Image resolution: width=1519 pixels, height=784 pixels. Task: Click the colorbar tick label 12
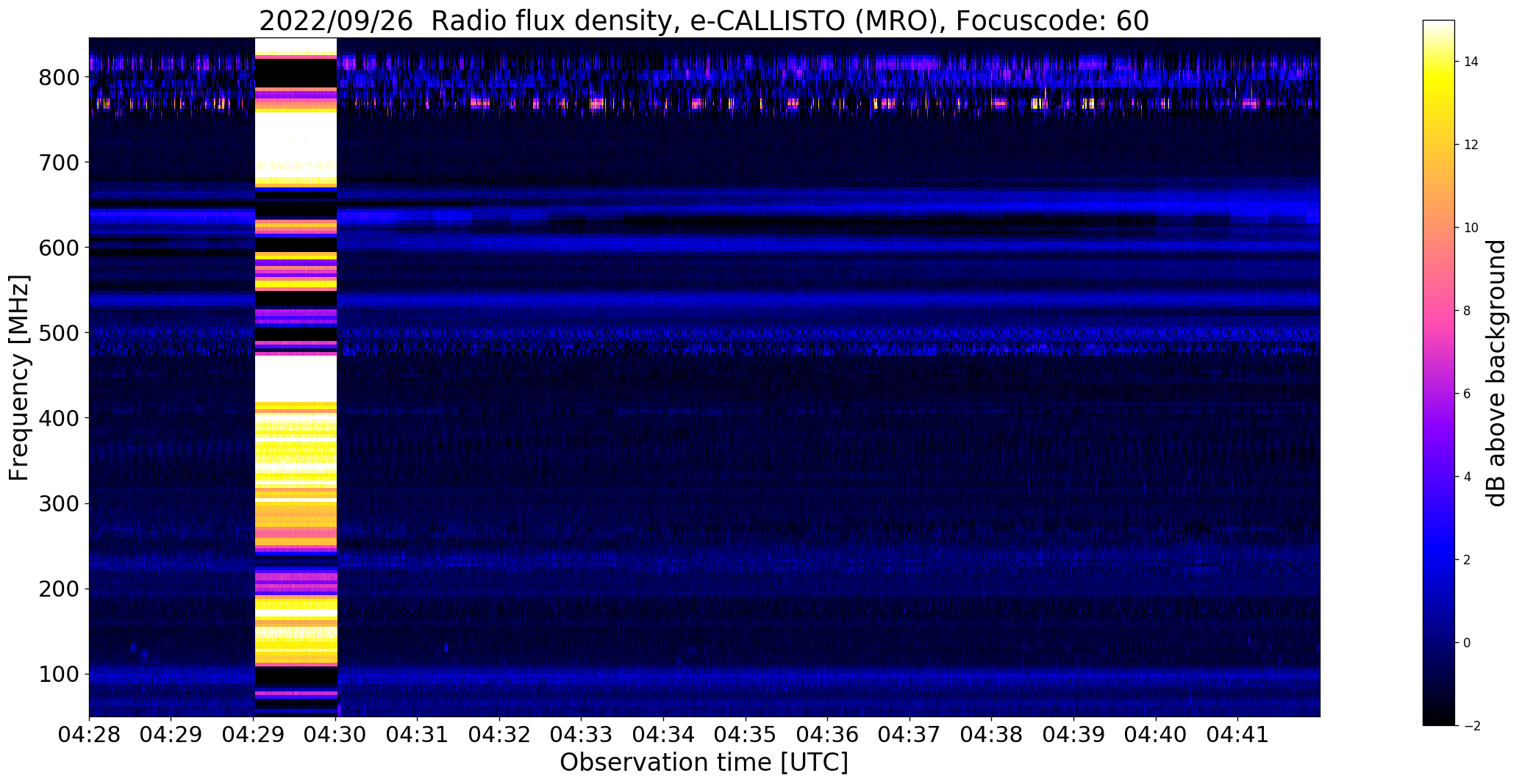(x=1471, y=145)
